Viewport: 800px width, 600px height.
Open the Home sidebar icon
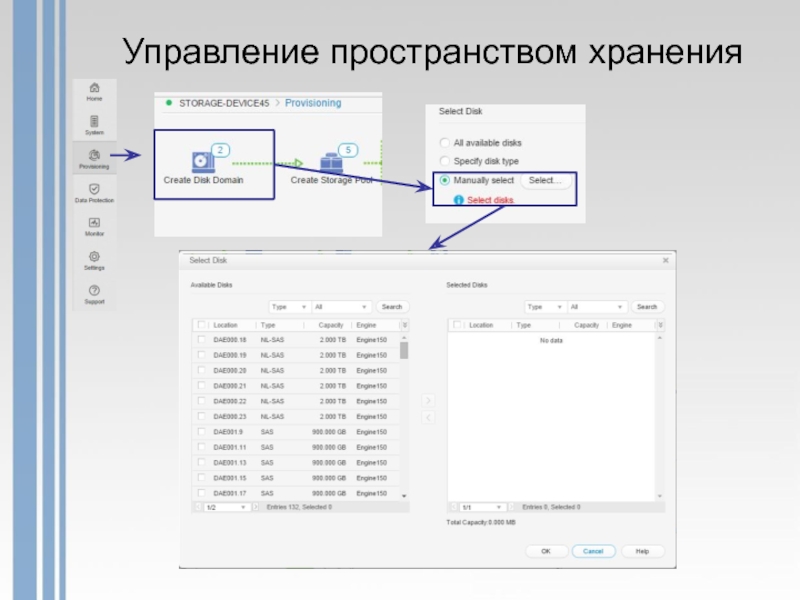94,88
